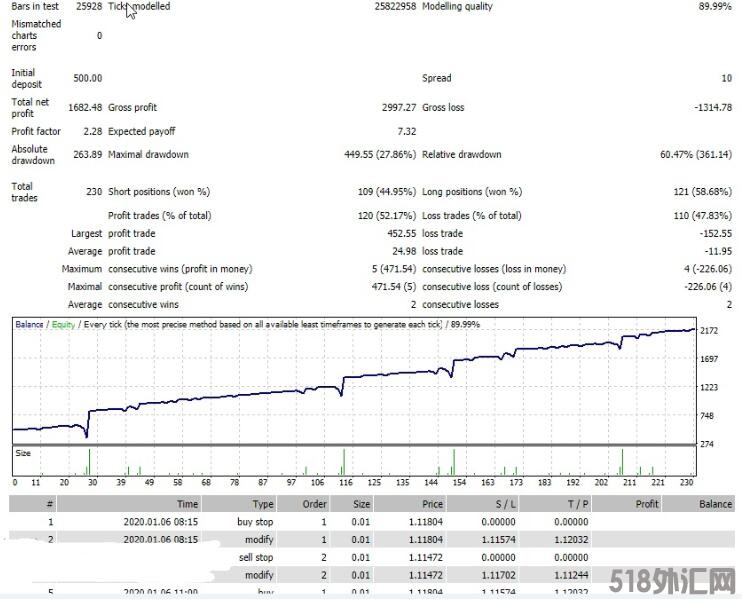Select Maximum consecutive wins value 5 (471.54)
This screenshot has height=605, width=743.
(394, 269)
